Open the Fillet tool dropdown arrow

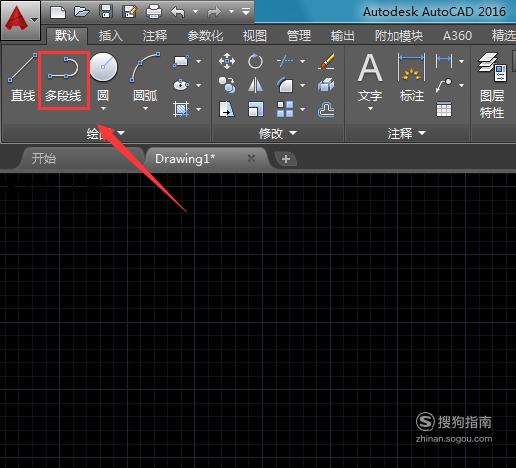(x=302, y=85)
